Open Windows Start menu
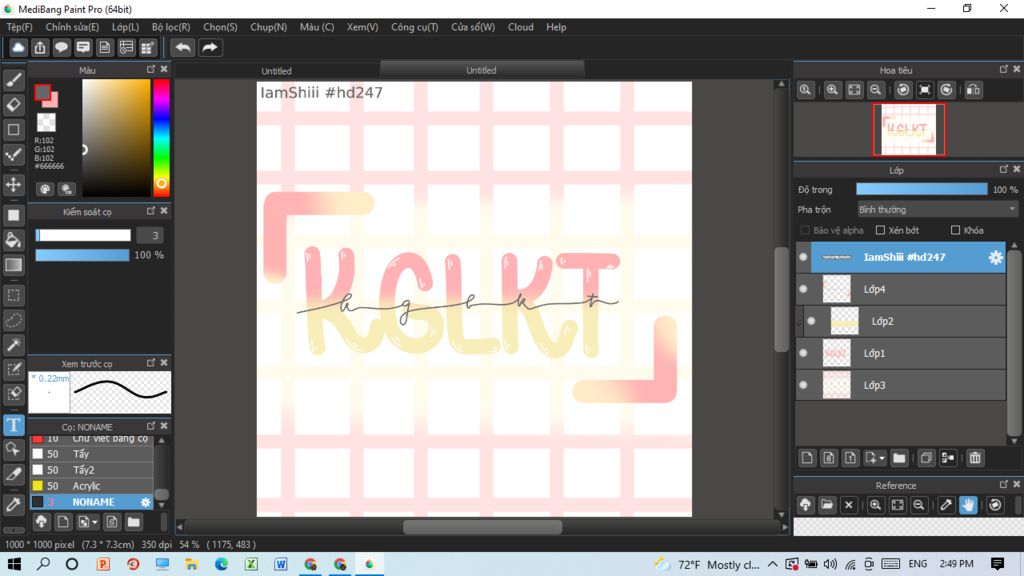 coord(14,564)
